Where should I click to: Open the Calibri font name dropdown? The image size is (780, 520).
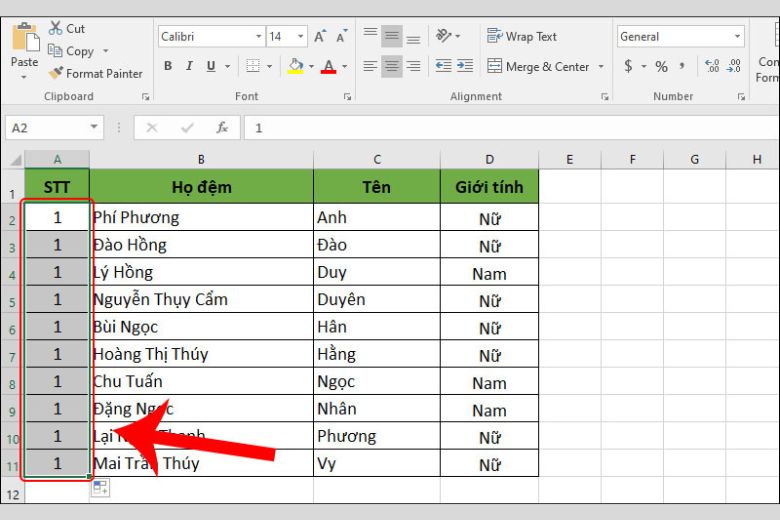pyautogui.click(x=259, y=36)
